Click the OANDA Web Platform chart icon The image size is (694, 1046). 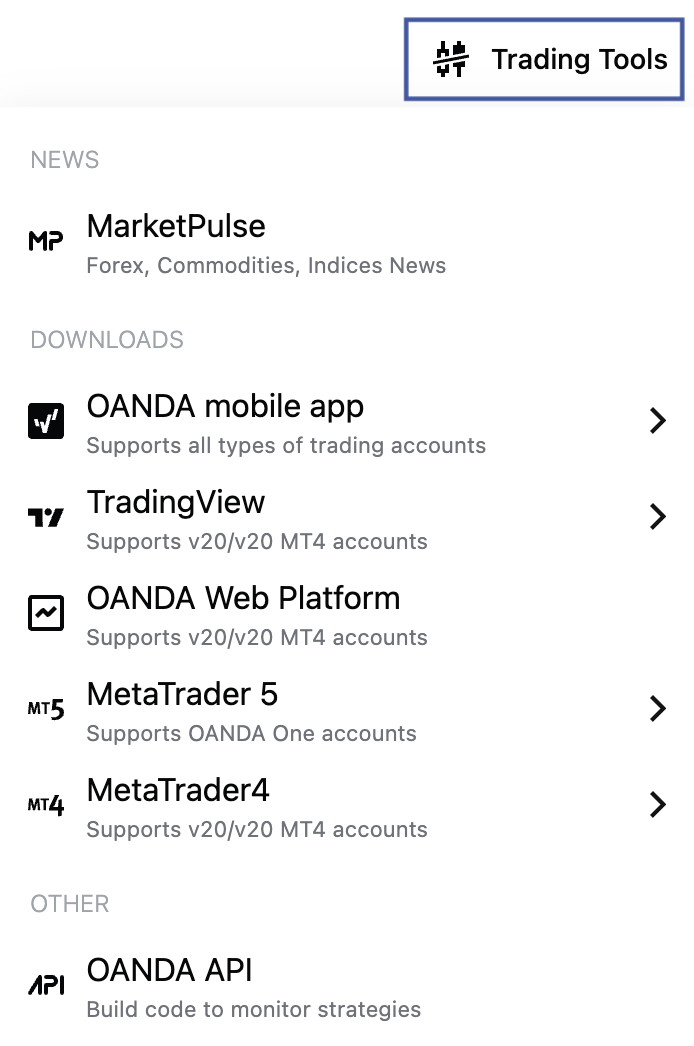pos(46,613)
